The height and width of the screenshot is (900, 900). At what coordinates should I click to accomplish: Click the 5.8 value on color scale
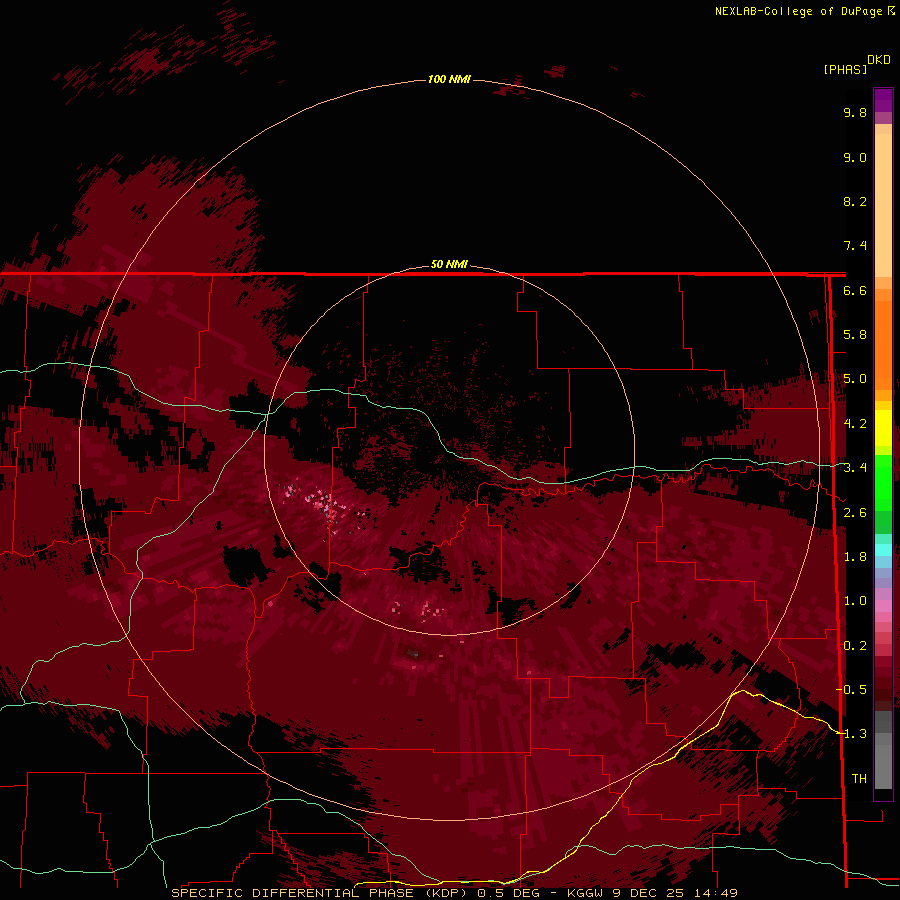coord(855,335)
